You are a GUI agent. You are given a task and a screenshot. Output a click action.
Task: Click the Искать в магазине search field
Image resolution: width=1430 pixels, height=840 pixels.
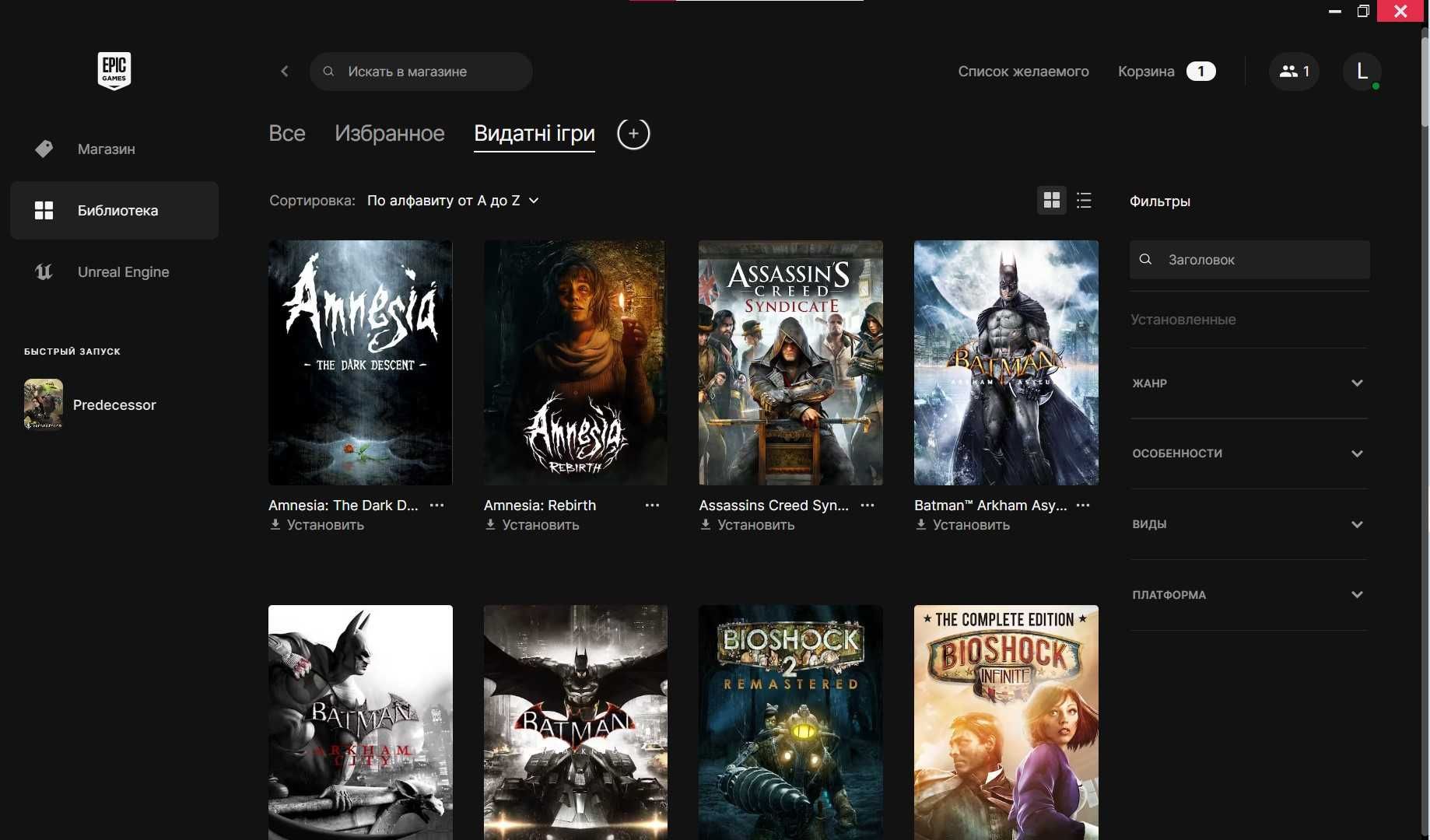[x=421, y=72]
